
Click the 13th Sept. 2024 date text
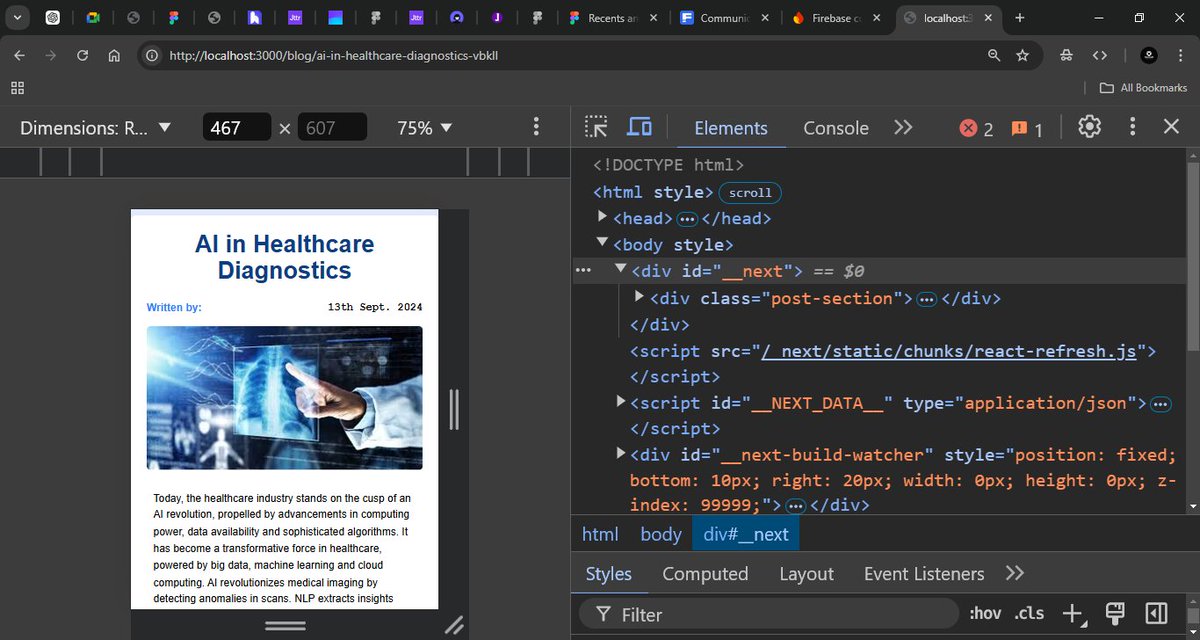[375, 307]
